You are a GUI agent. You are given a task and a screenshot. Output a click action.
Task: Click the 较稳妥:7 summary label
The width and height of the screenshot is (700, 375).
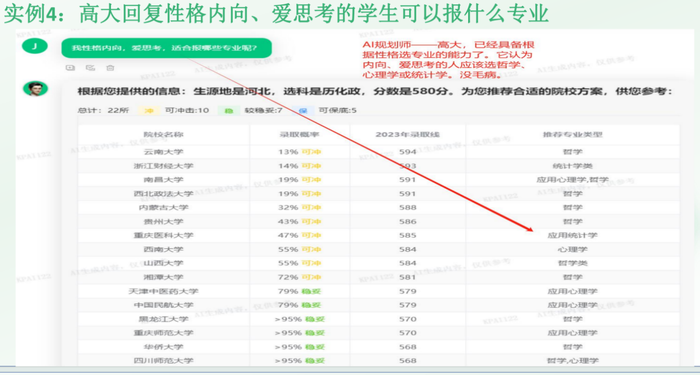tap(263, 110)
